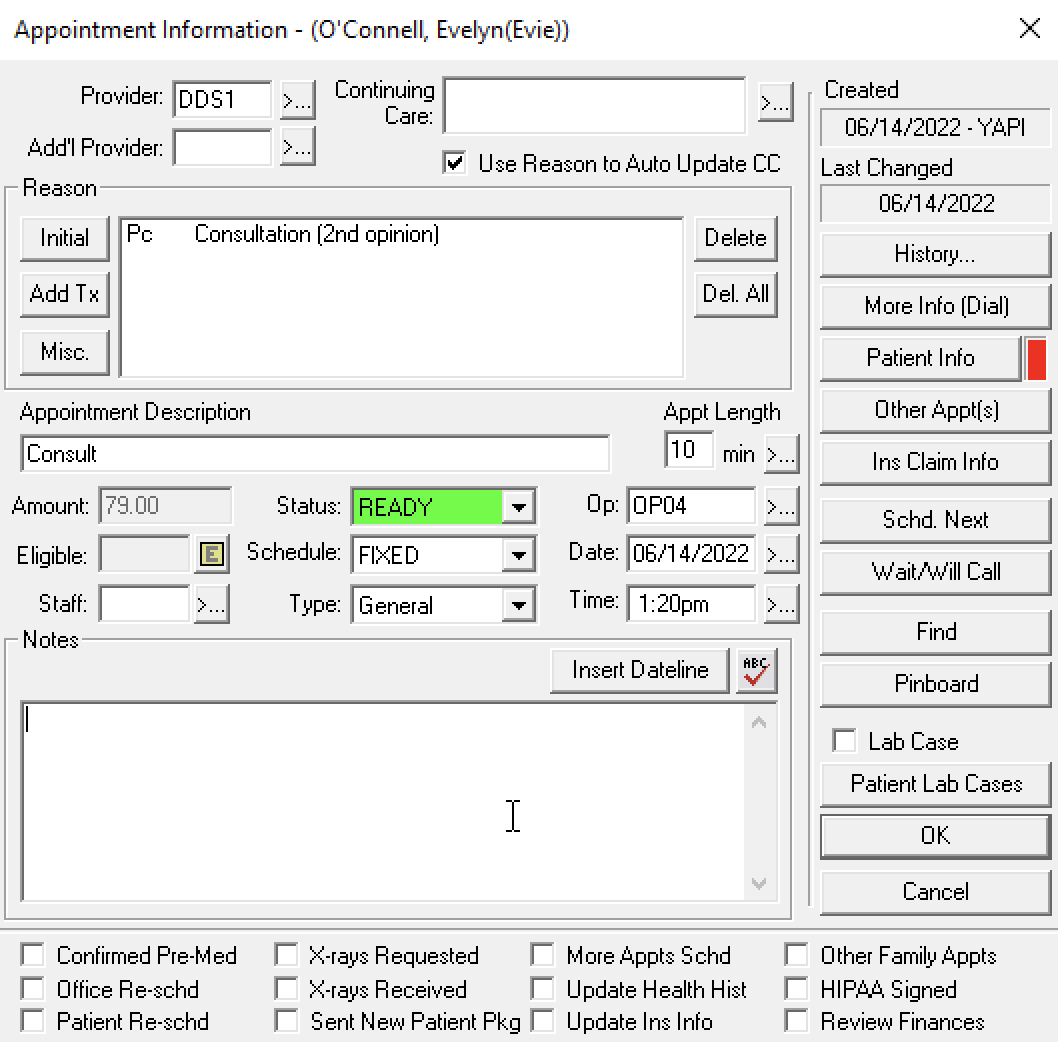Open Patient Info
This screenshot has width=1058, height=1042.
(920, 358)
